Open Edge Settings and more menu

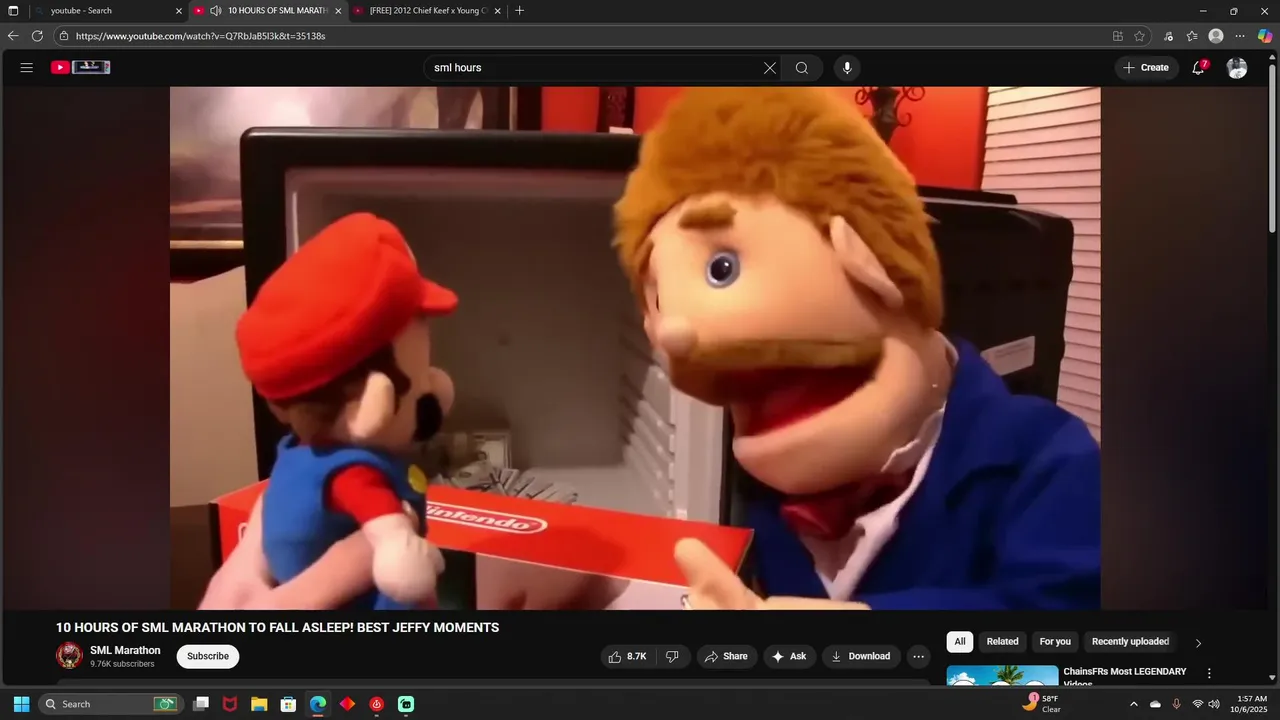click(1240, 36)
